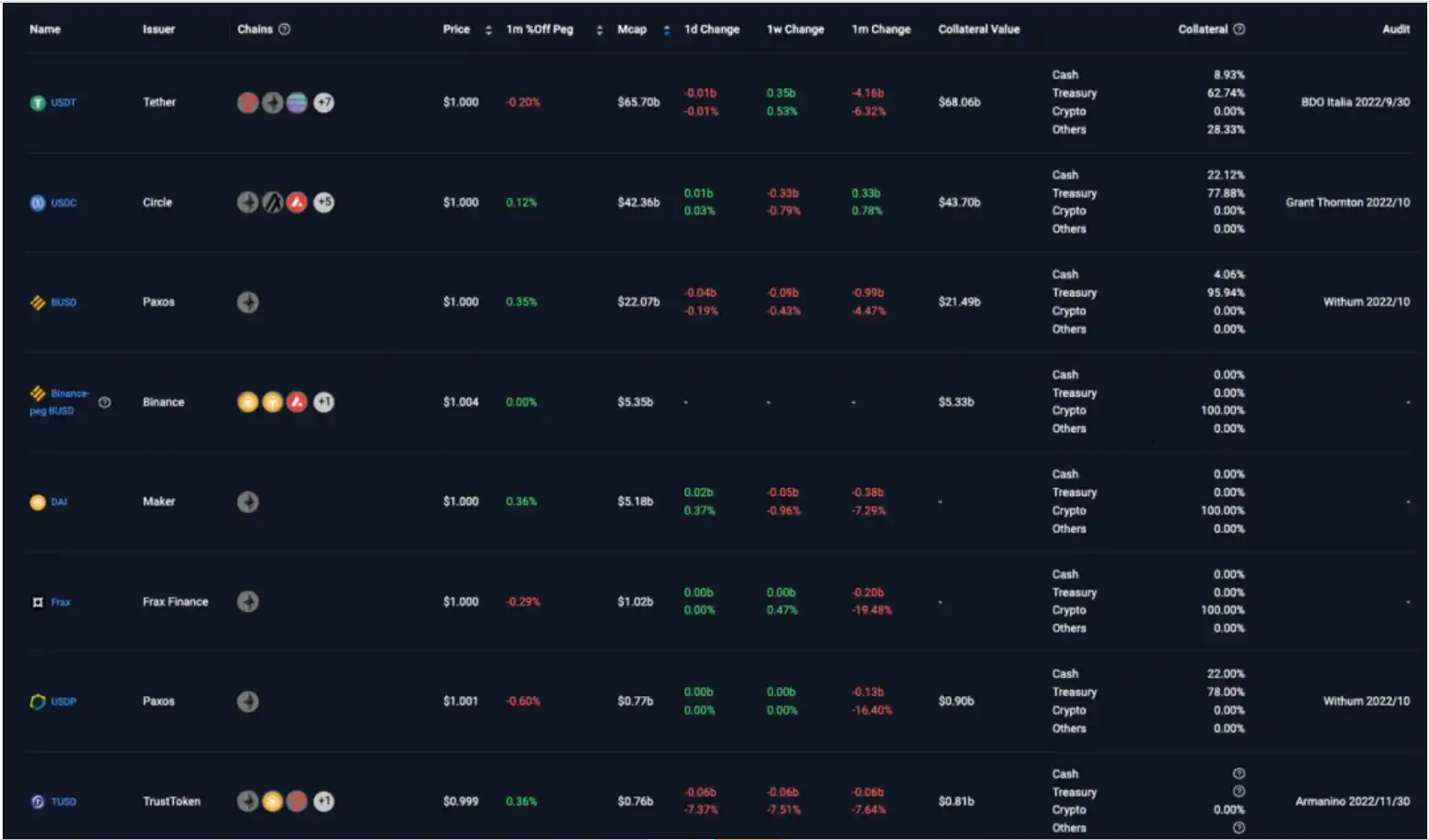Show the +1 more chains badge in TrustToken row
Viewport: 1429px width, 840px height.
(323, 802)
